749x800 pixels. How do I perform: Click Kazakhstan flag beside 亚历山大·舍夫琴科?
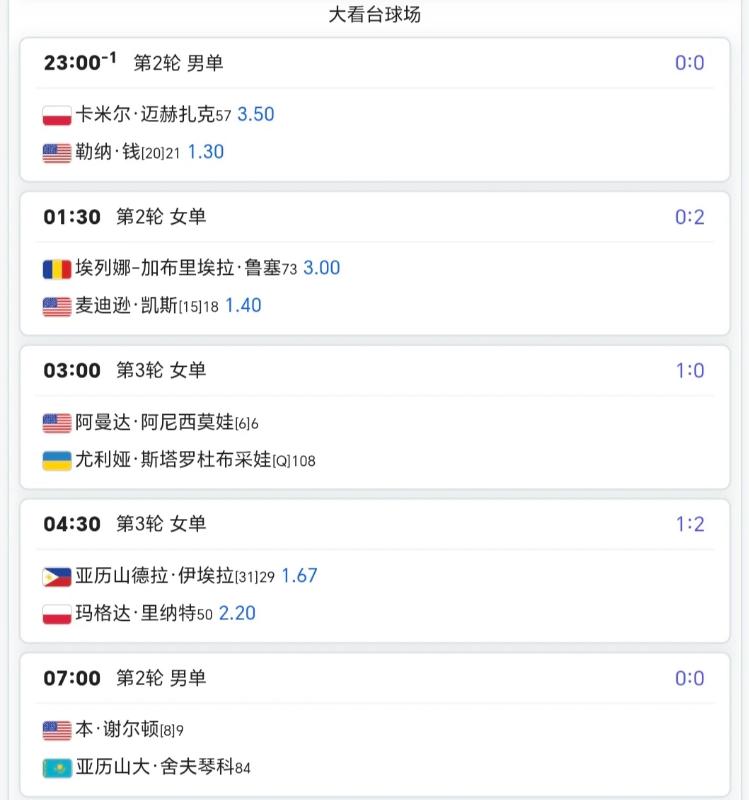[57, 768]
